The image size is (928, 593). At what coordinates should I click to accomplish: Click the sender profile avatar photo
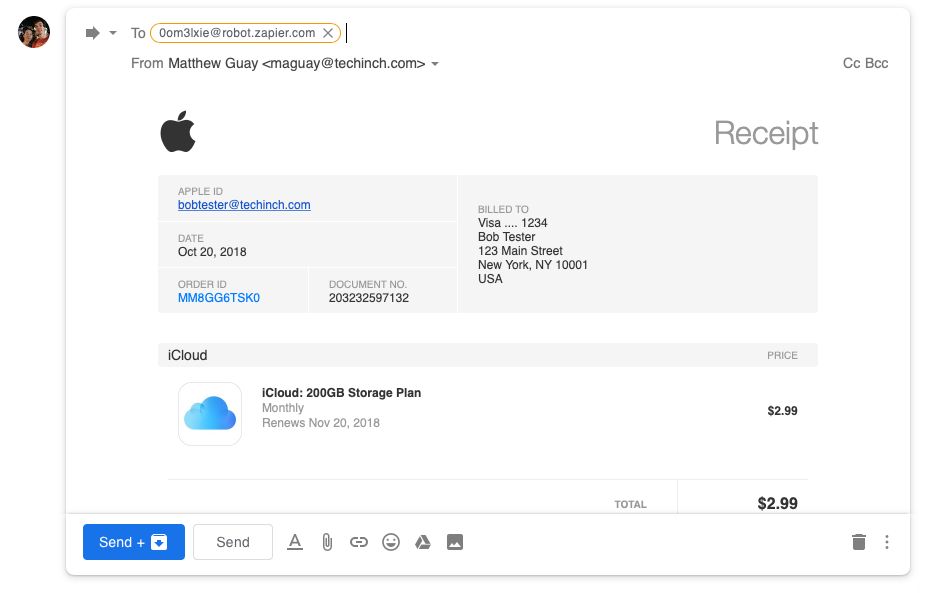34,32
